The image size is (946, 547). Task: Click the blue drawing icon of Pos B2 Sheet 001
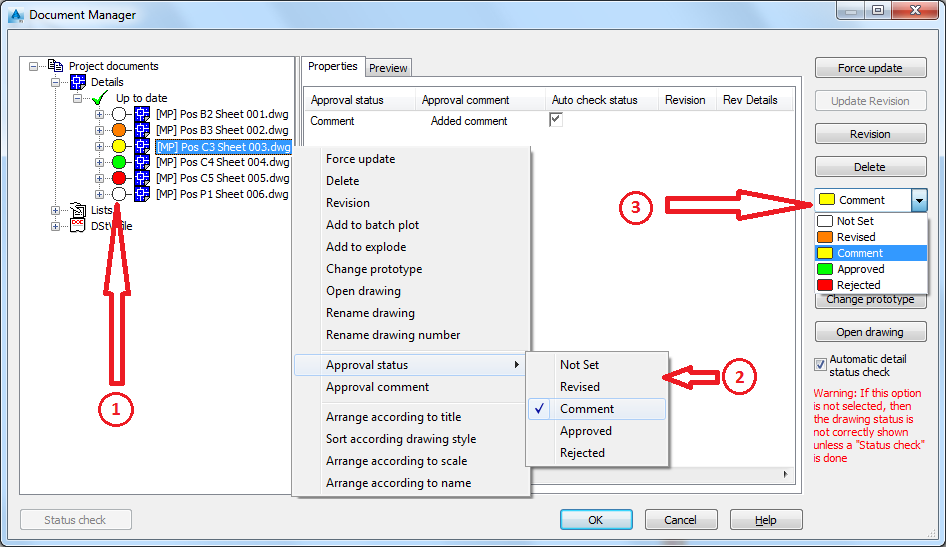(142, 114)
